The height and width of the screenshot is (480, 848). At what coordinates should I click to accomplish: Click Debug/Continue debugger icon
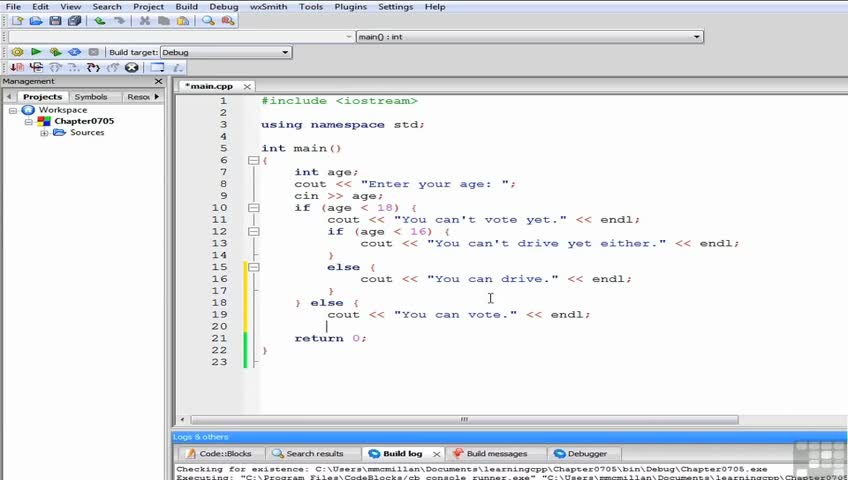17,68
